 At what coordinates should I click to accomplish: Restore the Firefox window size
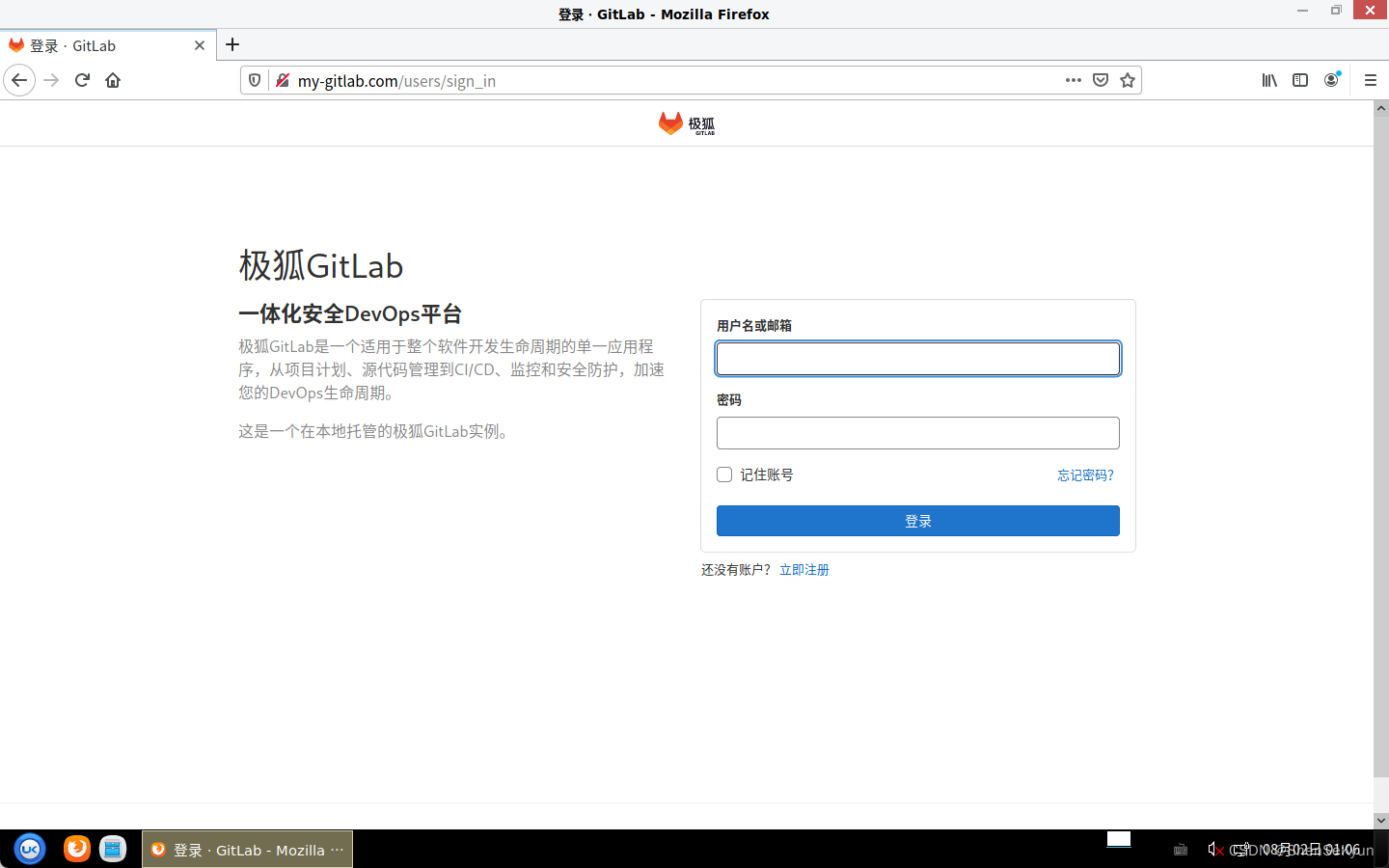coord(1336,10)
